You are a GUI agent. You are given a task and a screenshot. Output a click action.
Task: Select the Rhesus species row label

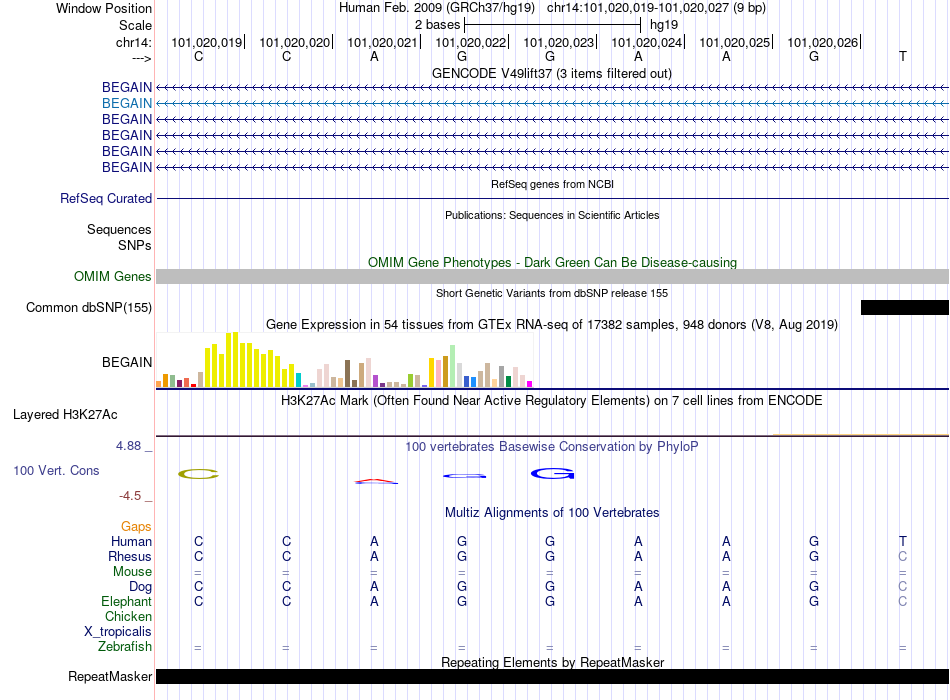[130, 556]
